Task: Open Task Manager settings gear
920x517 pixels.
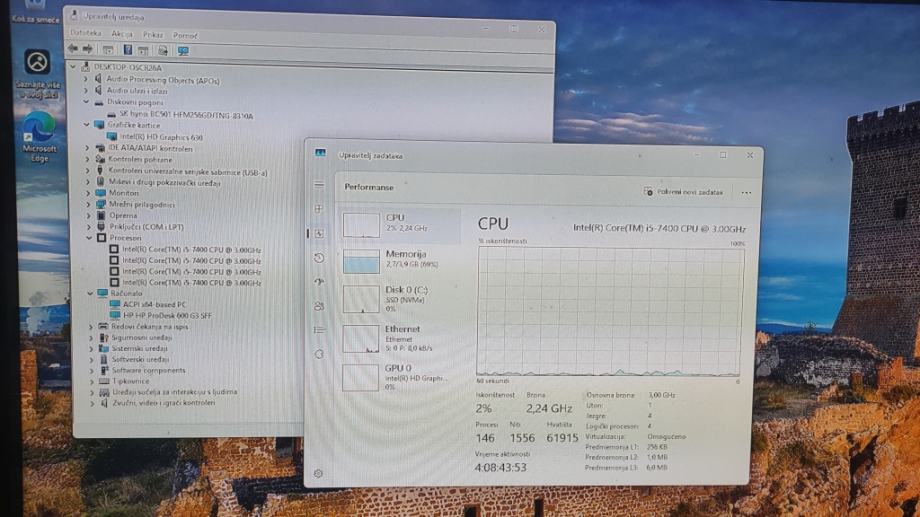Action: tap(318, 473)
